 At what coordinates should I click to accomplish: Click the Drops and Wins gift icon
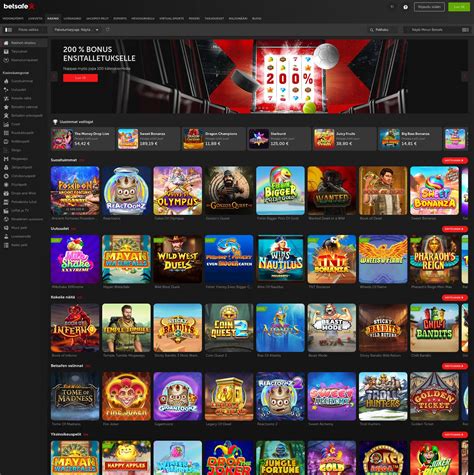(6, 193)
